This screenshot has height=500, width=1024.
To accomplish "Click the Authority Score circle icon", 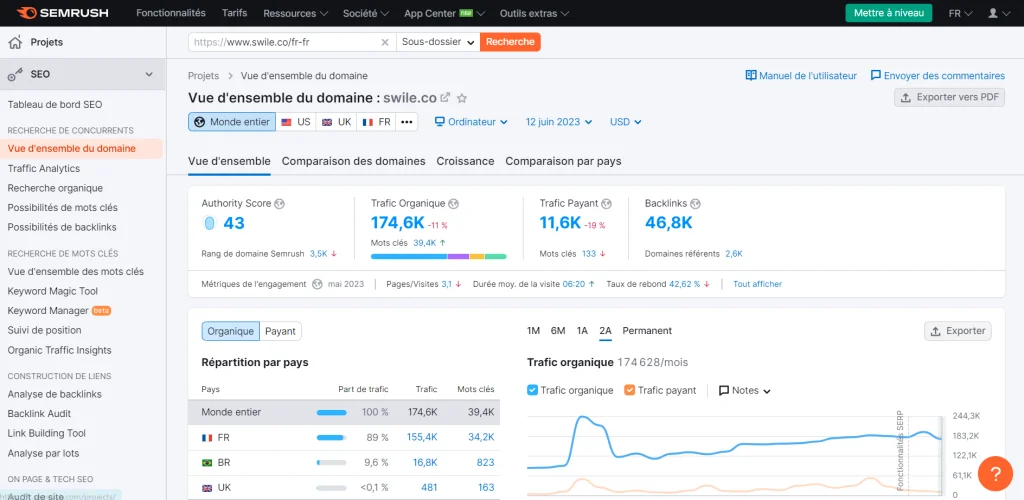I will [209, 224].
